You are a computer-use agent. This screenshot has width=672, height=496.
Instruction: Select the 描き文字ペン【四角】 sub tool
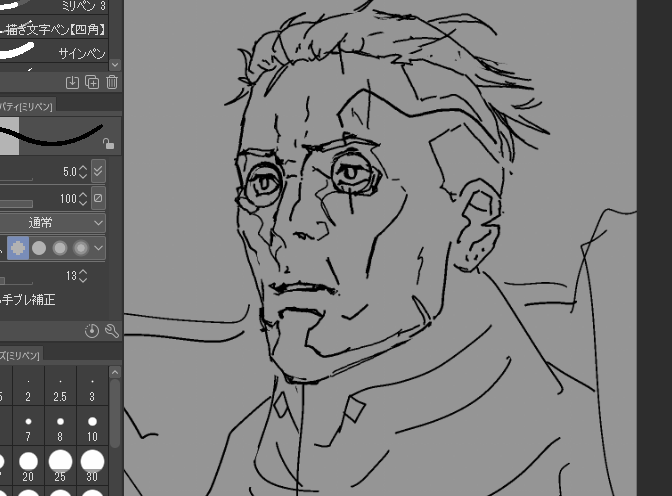pyautogui.click(x=54, y=29)
